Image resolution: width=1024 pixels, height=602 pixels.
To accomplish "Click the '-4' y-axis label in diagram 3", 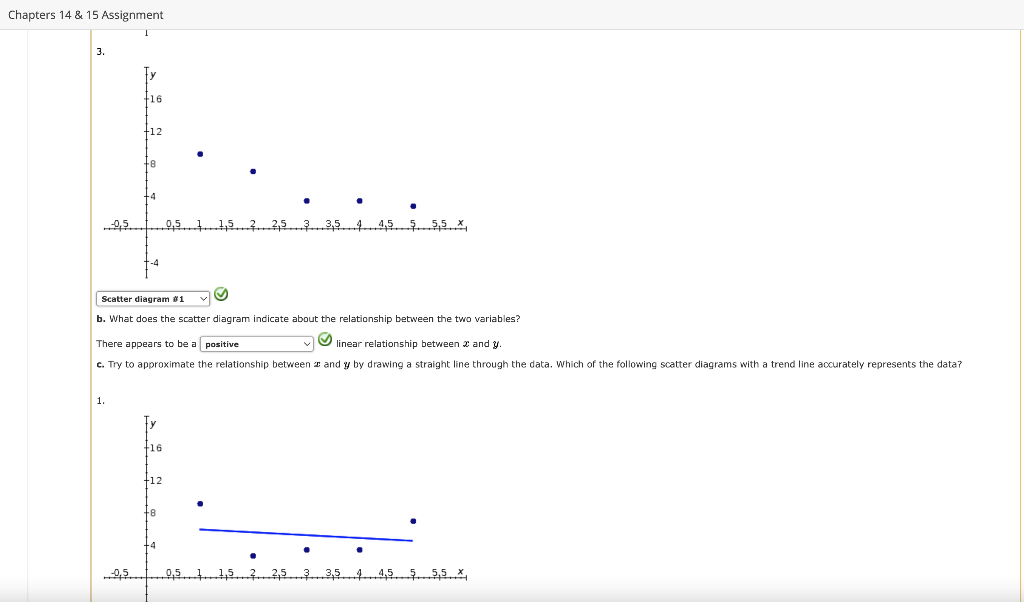I will (x=154, y=262).
